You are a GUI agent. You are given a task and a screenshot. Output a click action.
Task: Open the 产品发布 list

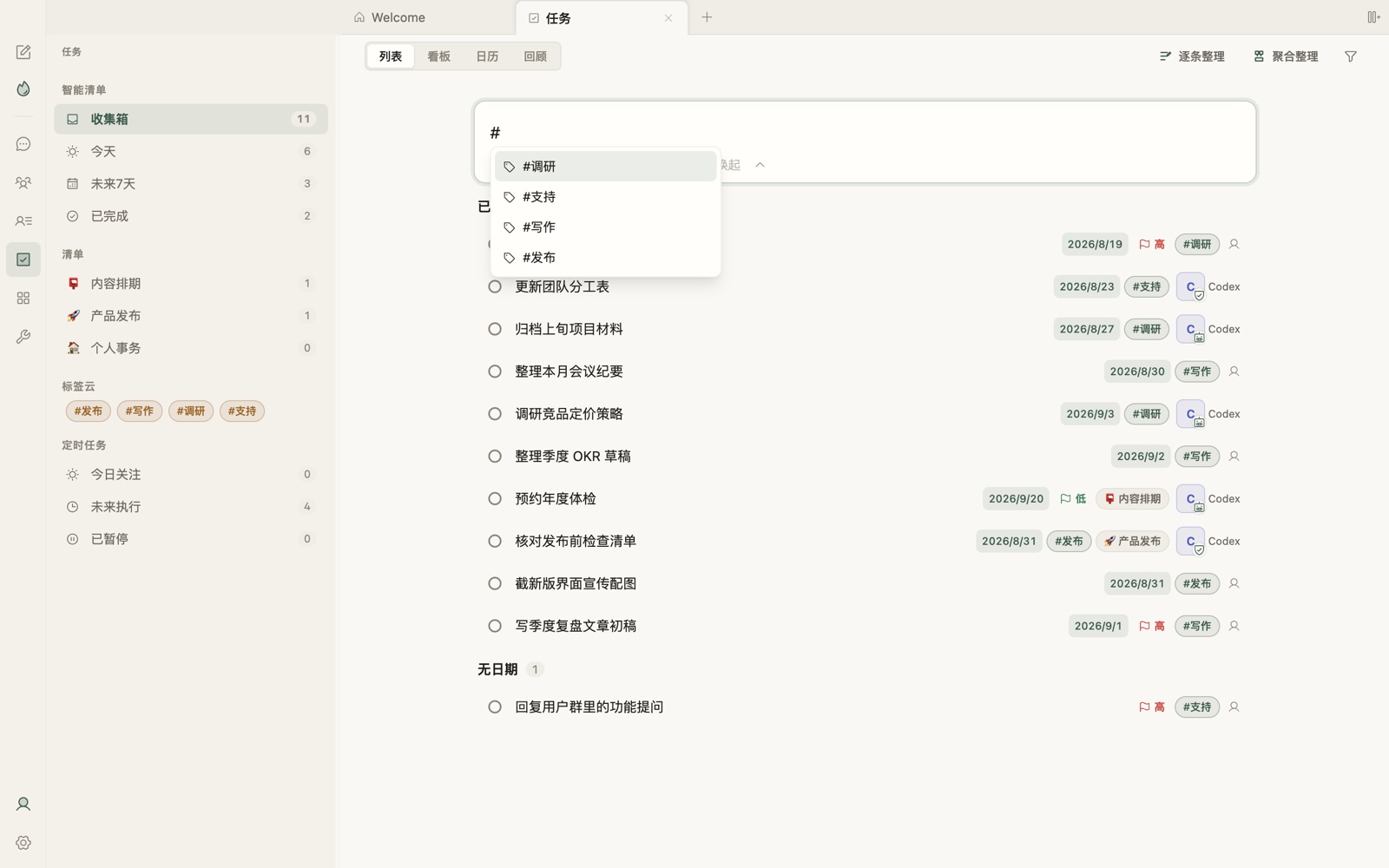(x=191, y=316)
